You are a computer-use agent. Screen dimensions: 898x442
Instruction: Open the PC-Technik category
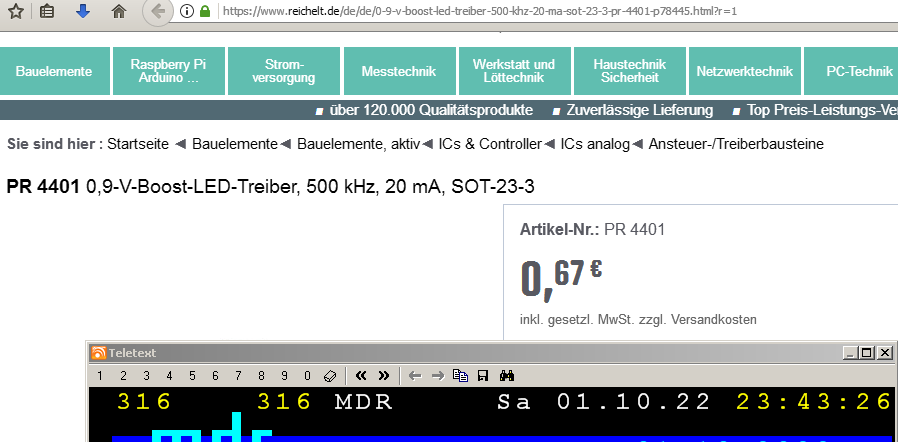point(852,72)
